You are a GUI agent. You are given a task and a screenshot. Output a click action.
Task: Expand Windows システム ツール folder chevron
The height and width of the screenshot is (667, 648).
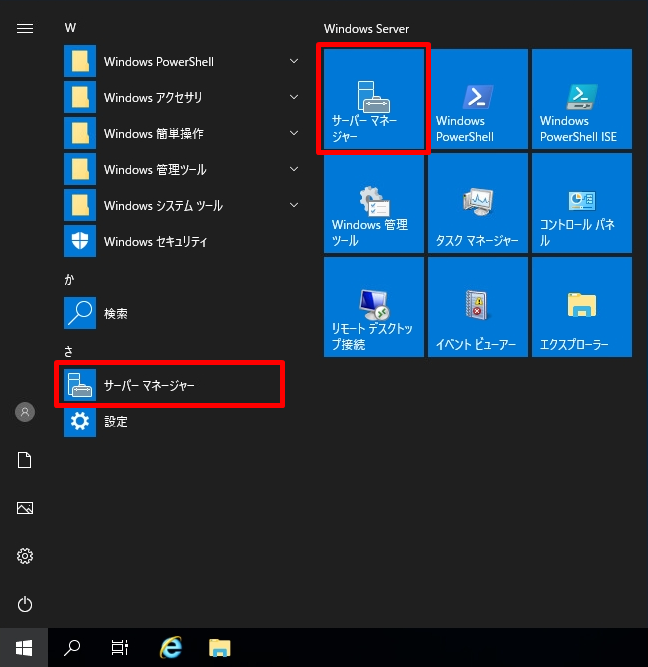click(294, 205)
